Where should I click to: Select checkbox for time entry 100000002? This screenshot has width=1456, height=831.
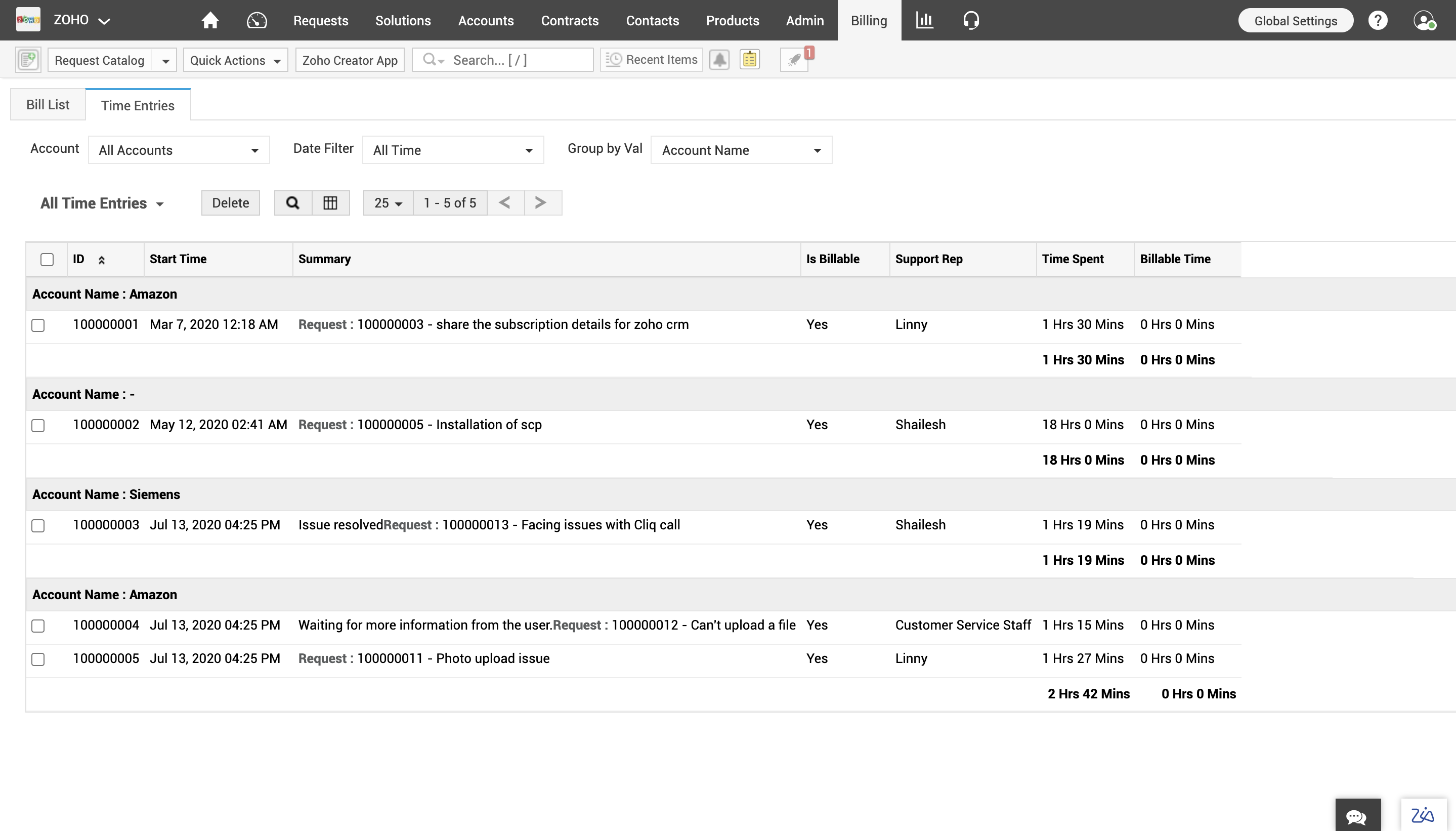[38, 426]
